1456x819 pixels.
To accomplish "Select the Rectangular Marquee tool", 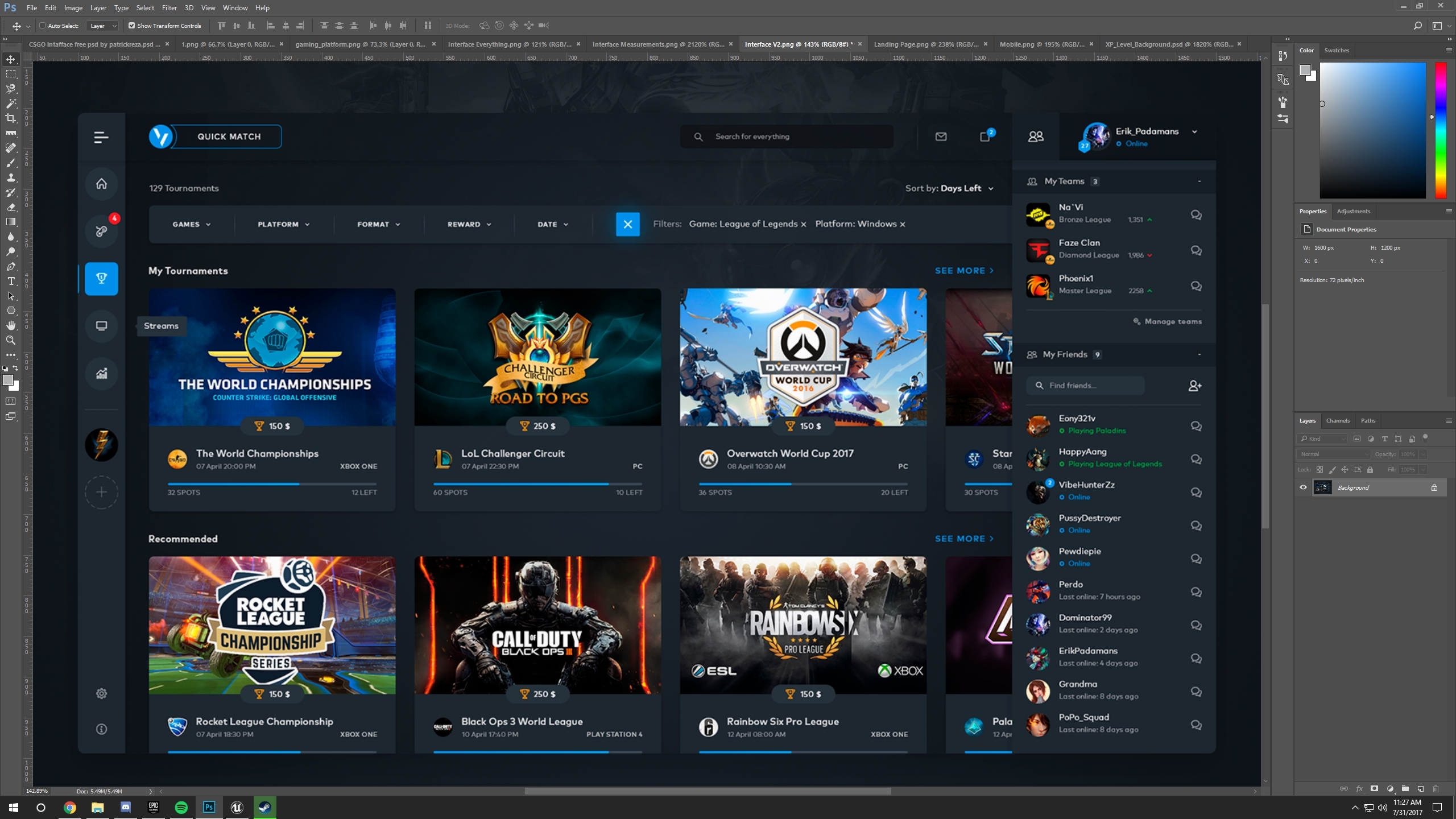I will (11, 74).
